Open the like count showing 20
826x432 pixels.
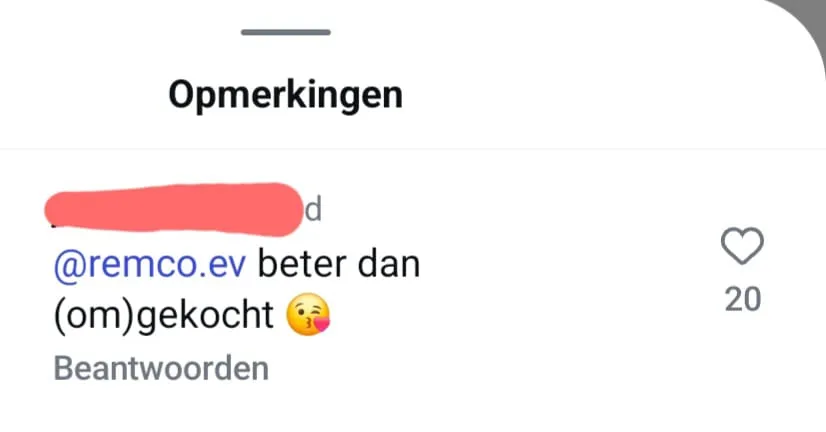pos(743,299)
